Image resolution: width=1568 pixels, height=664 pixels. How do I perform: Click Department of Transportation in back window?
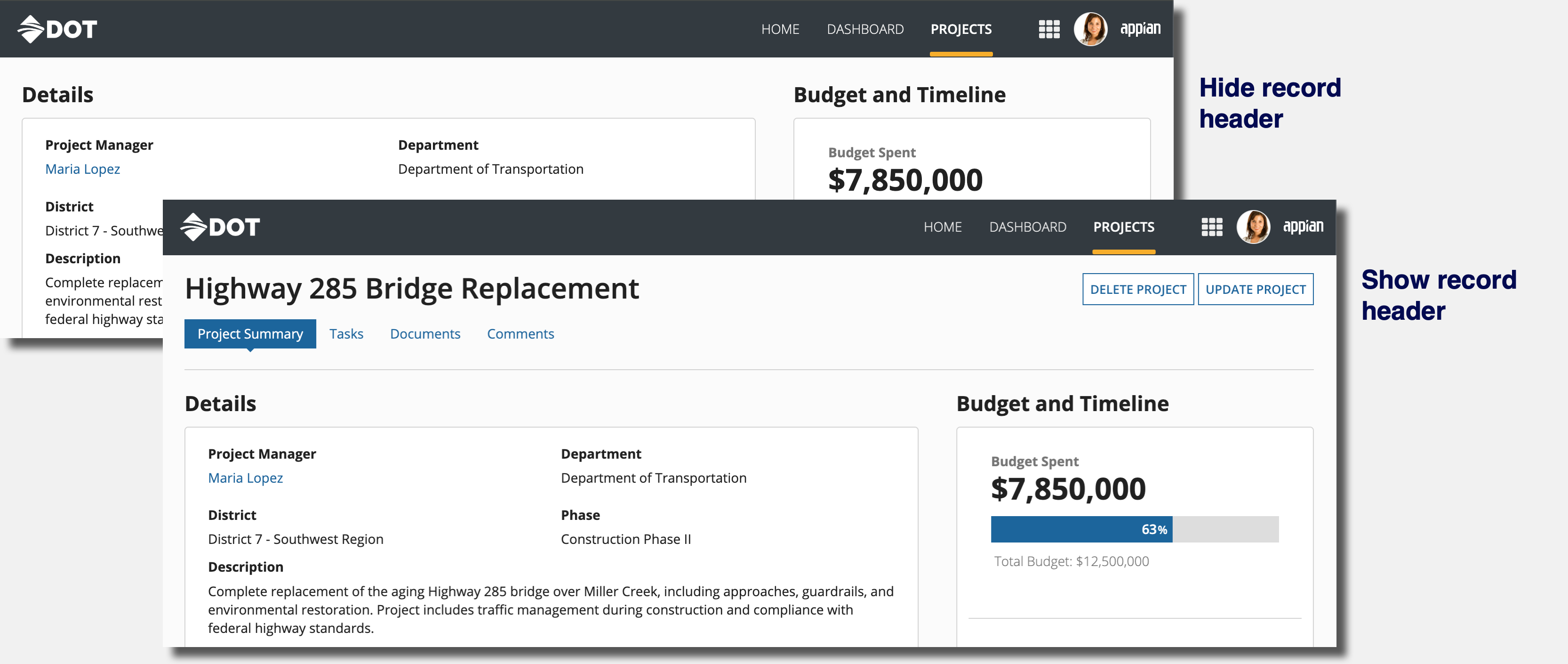click(491, 170)
